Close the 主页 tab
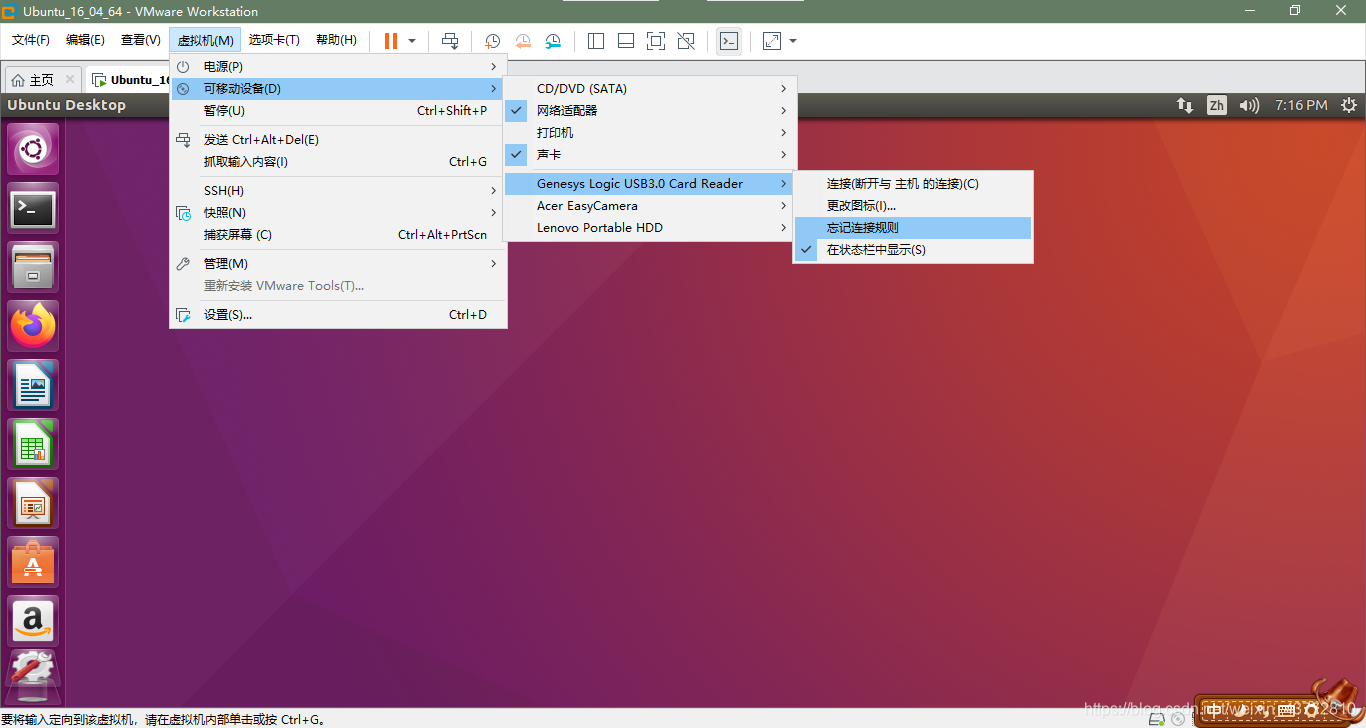The image size is (1366, 728). pyautogui.click(x=70, y=80)
